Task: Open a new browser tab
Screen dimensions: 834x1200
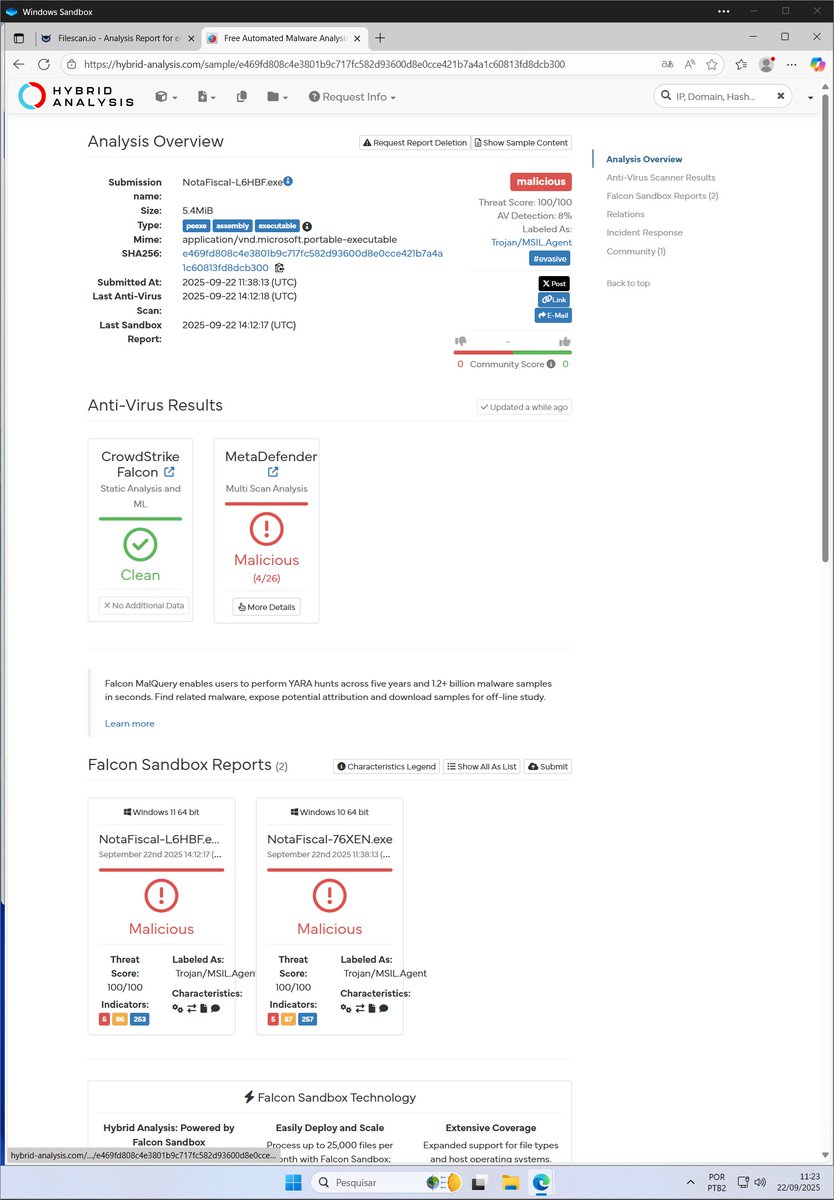Action: [380, 37]
